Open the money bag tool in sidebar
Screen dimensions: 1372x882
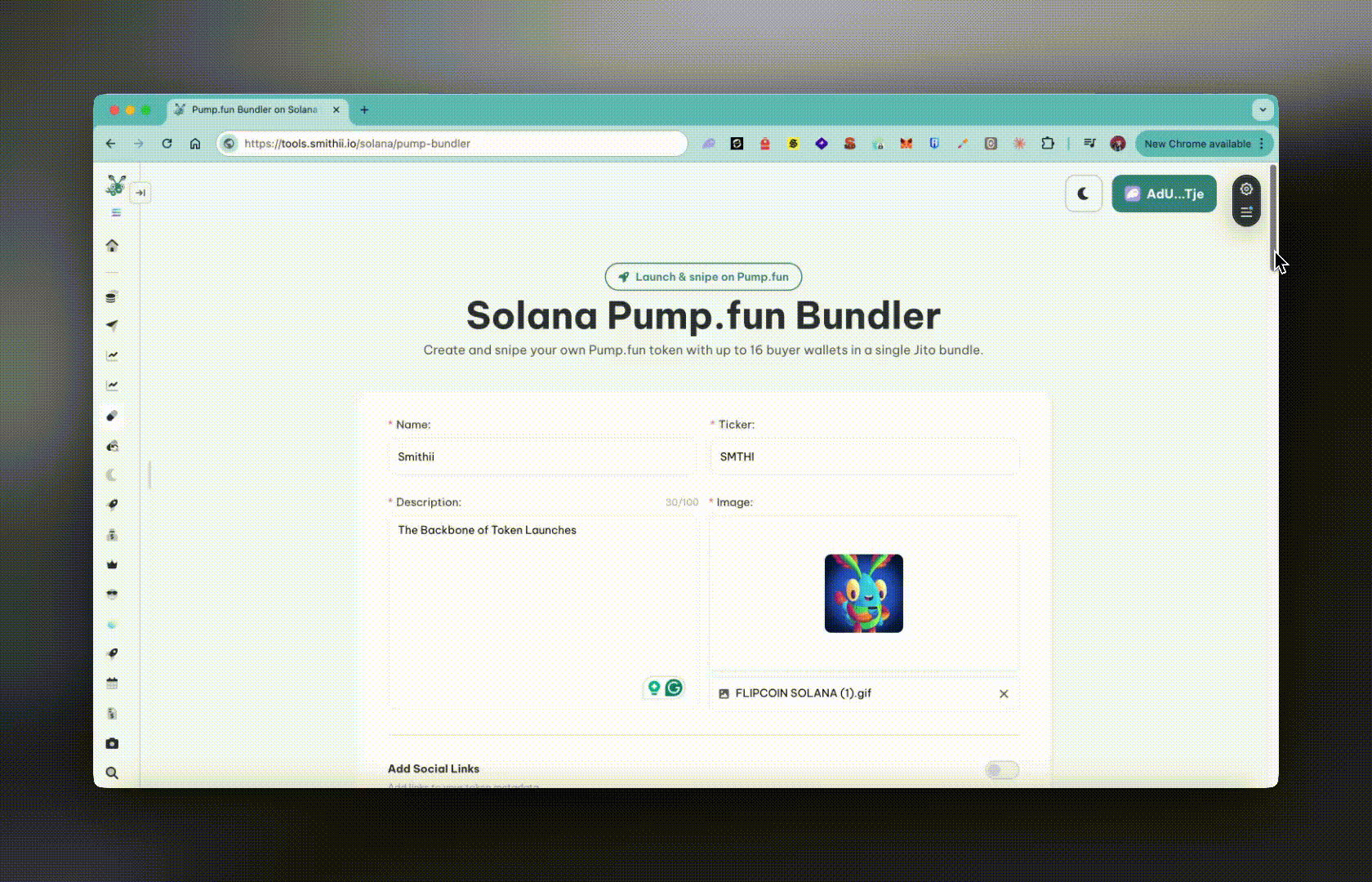coord(112,535)
